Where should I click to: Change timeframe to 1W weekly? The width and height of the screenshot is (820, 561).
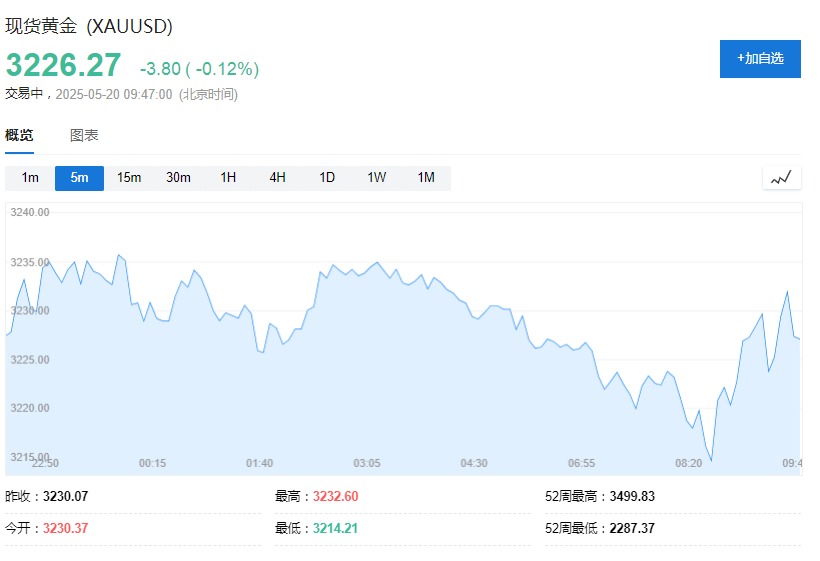tap(376, 178)
